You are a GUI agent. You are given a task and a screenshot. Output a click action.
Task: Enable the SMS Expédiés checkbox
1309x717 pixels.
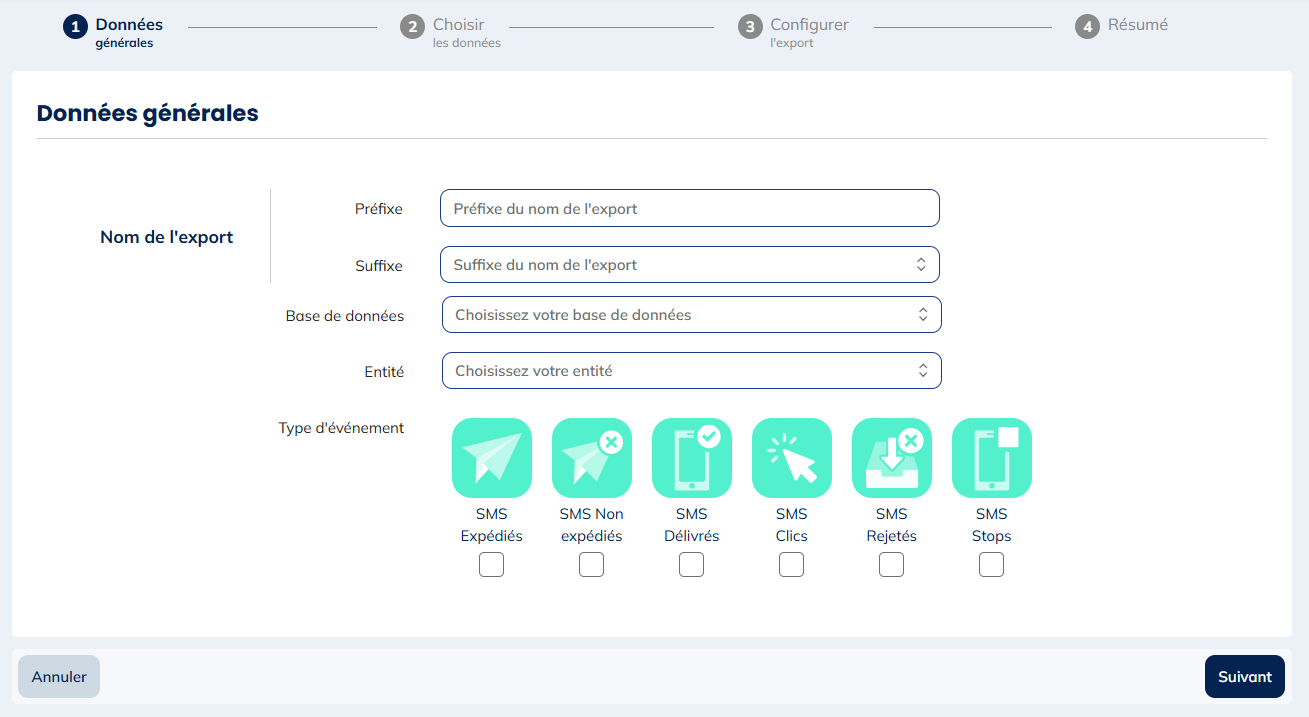point(491,565)
